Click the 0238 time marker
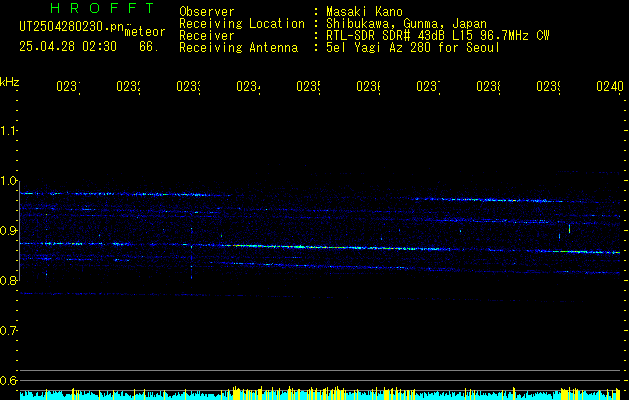 coord(489,86)
